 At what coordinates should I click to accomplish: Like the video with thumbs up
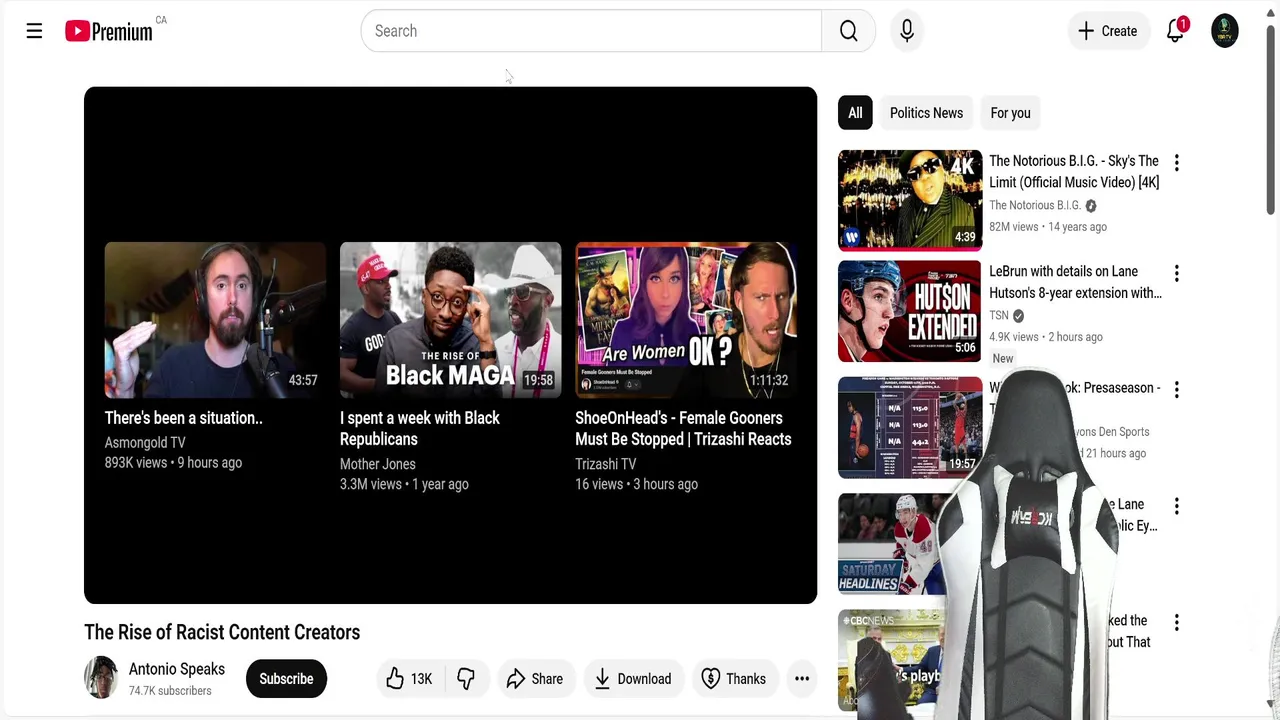(x=409, y=679)
